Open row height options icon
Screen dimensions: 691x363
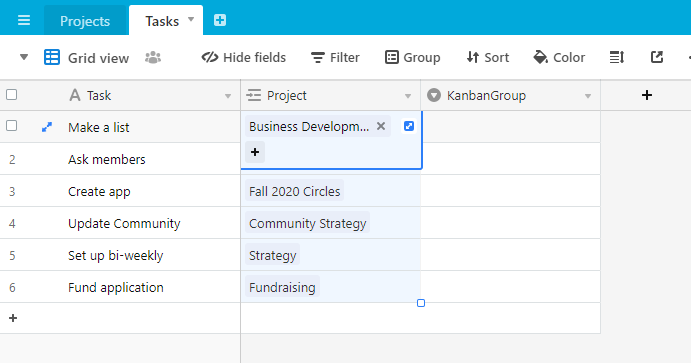617,57
